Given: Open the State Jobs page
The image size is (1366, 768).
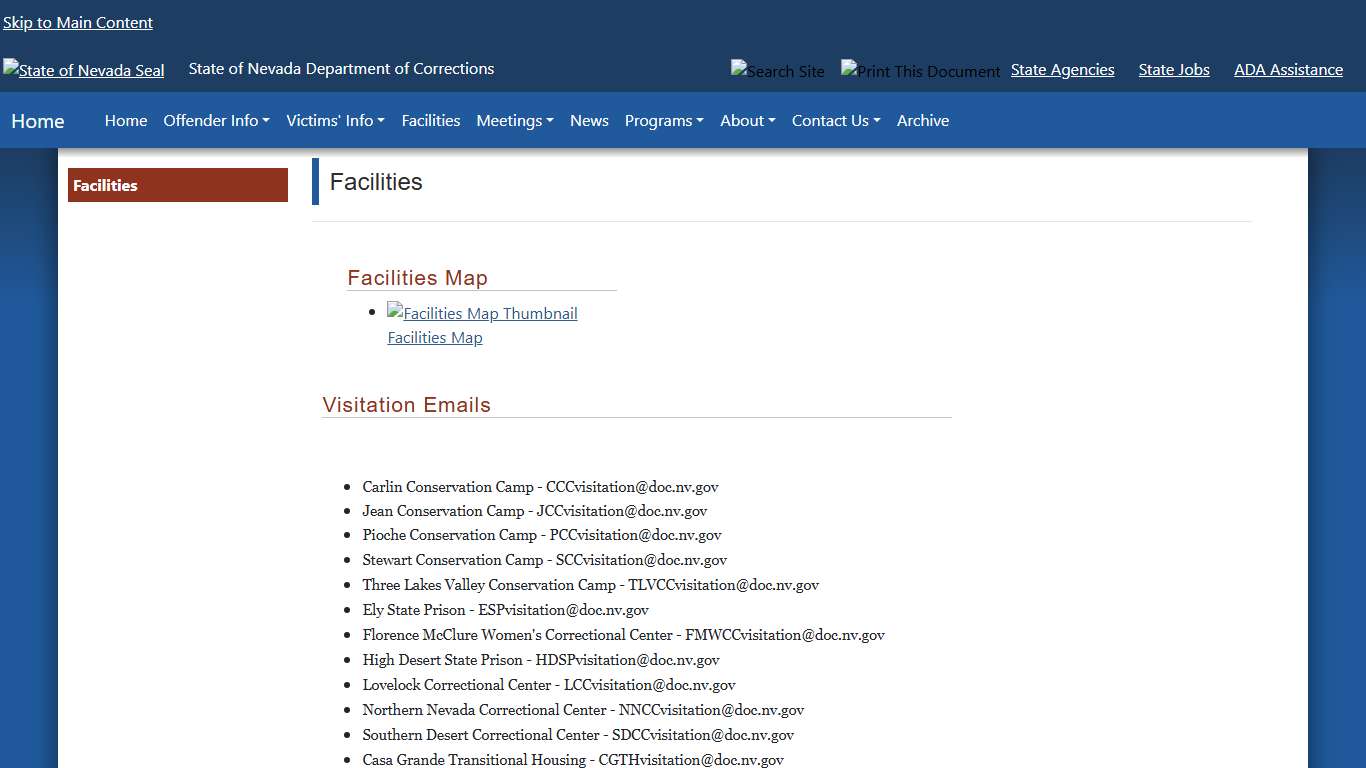Looking at the screenshot, I should point(1173,69).
